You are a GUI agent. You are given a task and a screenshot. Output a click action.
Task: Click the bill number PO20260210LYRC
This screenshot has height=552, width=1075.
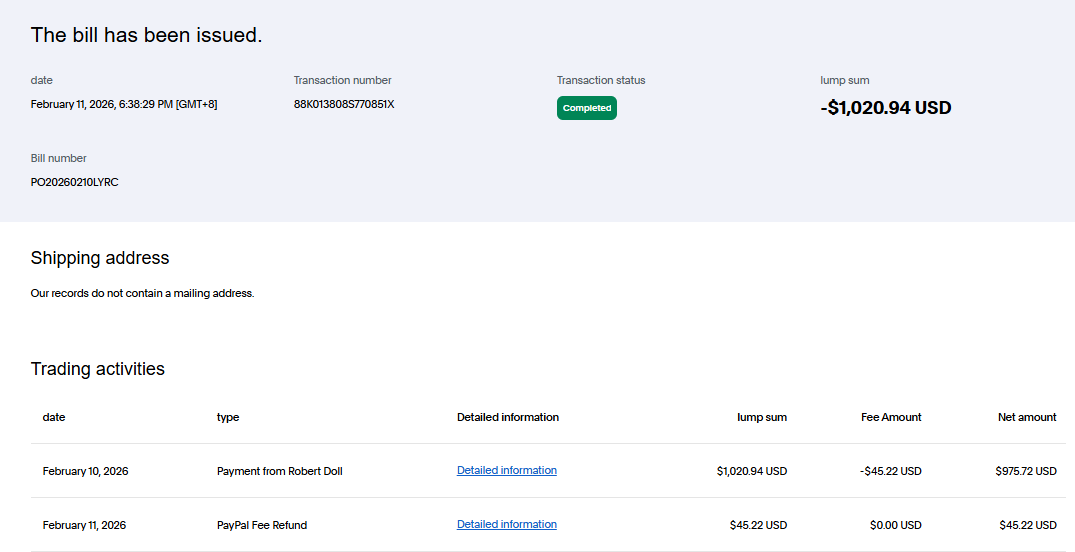click(75, 182)
